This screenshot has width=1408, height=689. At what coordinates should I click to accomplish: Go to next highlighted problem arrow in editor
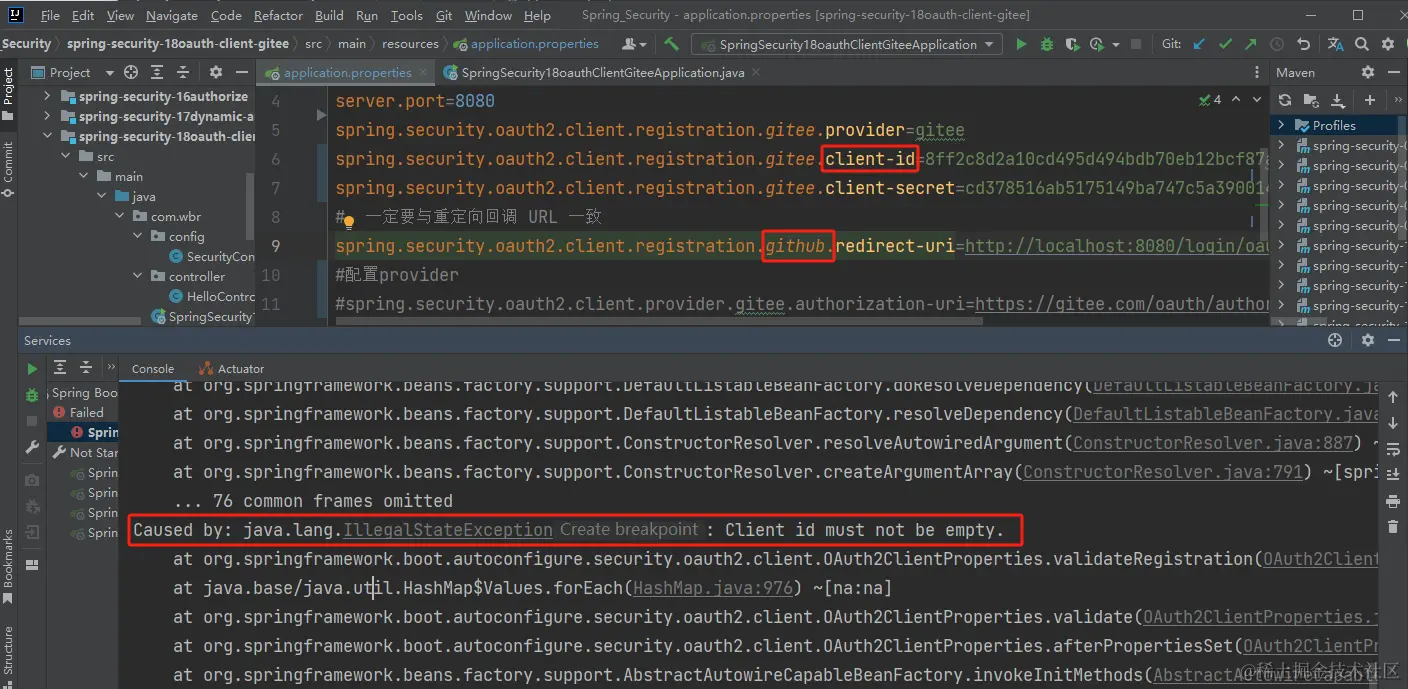tap(1256, 100)
